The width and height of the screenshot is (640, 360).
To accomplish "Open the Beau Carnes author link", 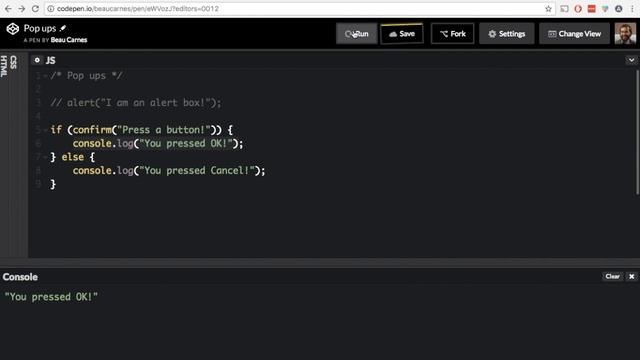I will [69, 40].
